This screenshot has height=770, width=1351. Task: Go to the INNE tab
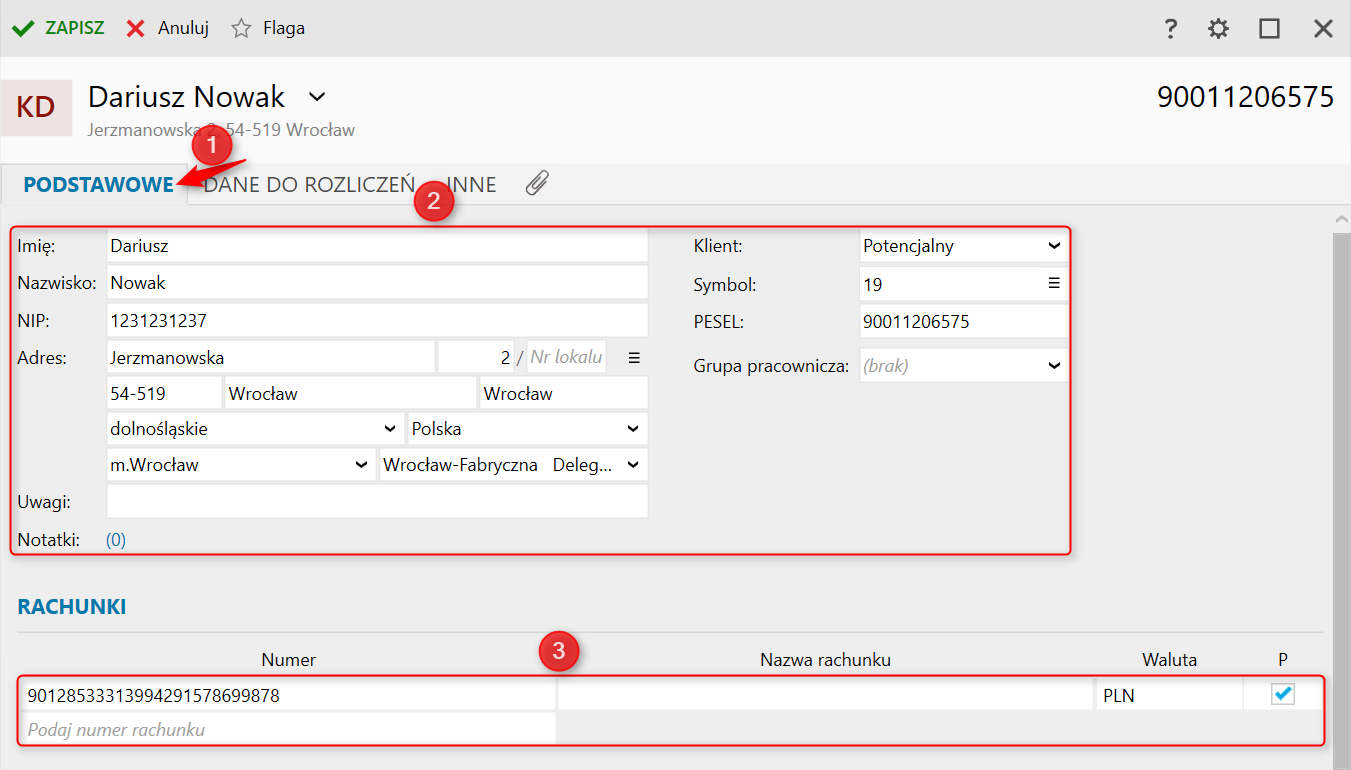[471, 185]
